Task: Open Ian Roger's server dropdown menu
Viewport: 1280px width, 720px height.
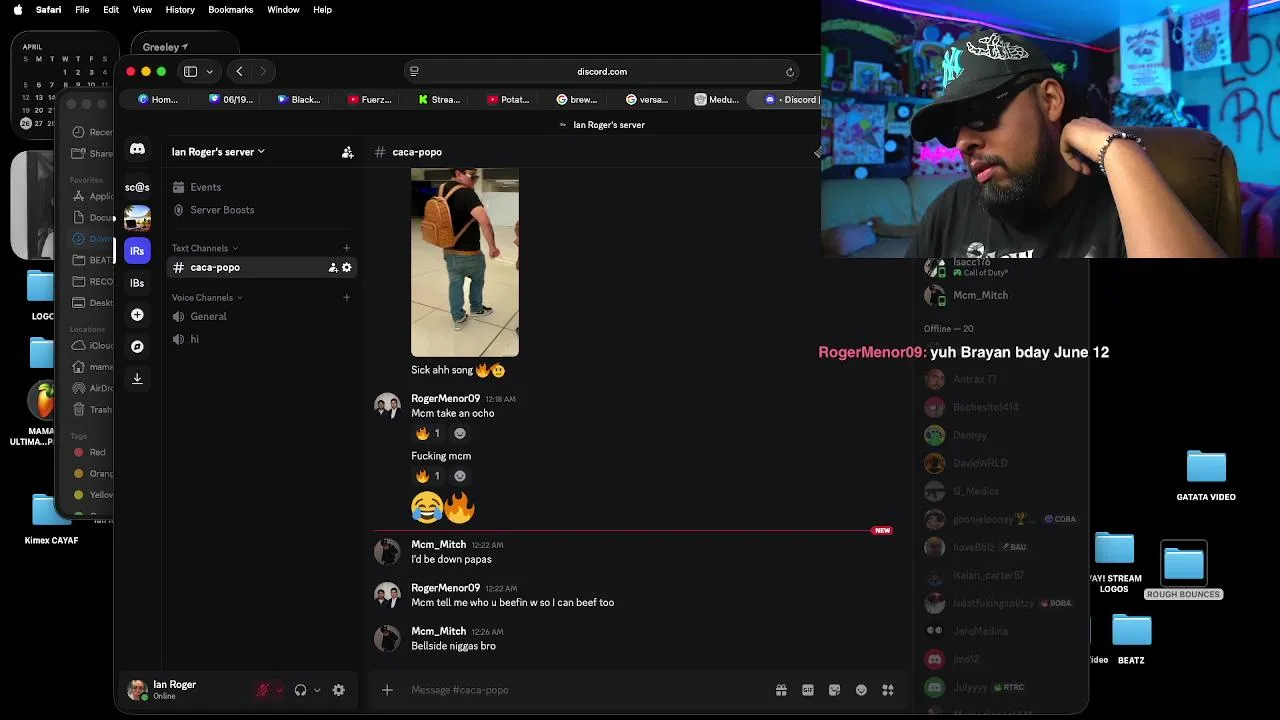Action: [218, 152]
